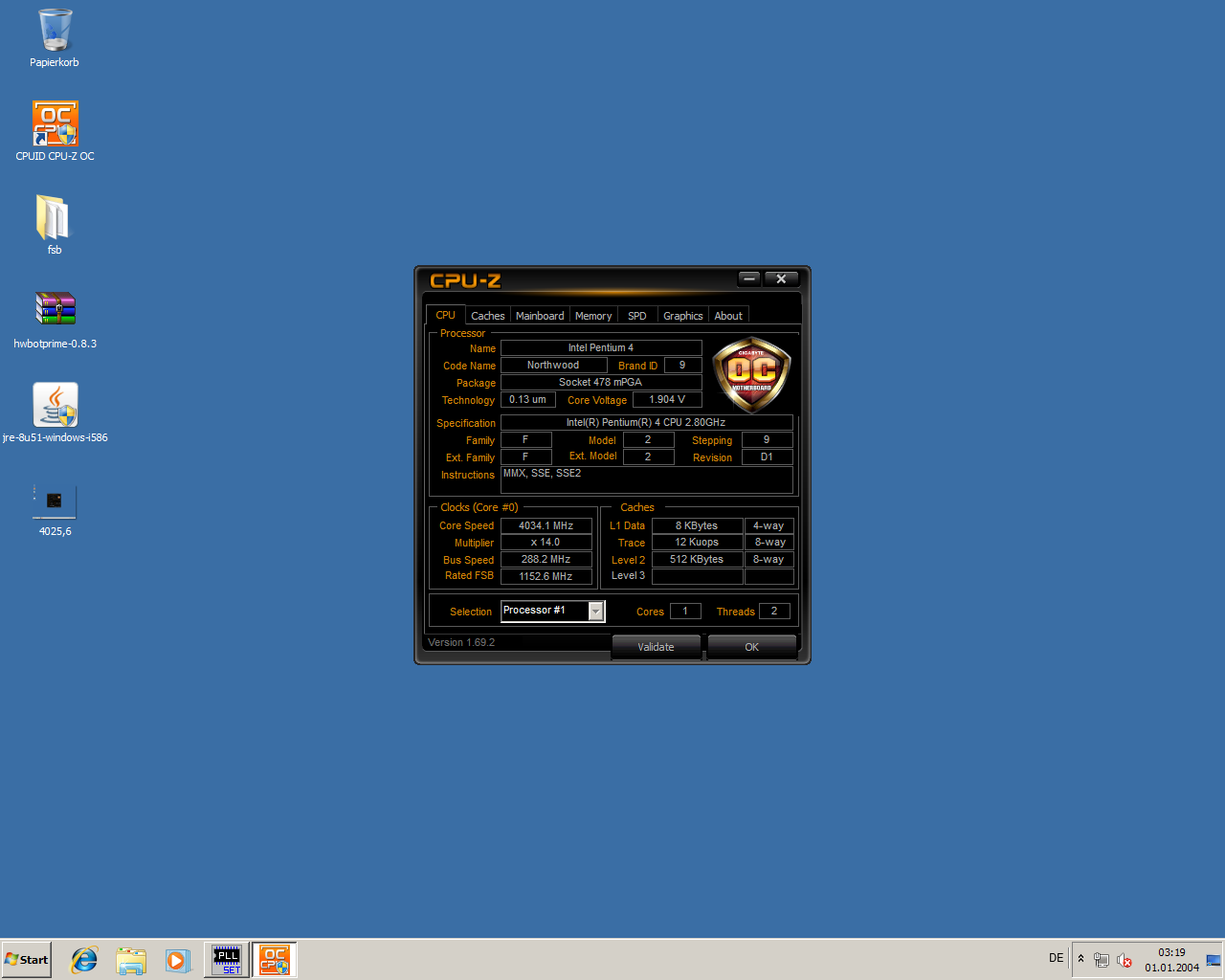Activate the CPU-Z OC taskbar button

275,960
